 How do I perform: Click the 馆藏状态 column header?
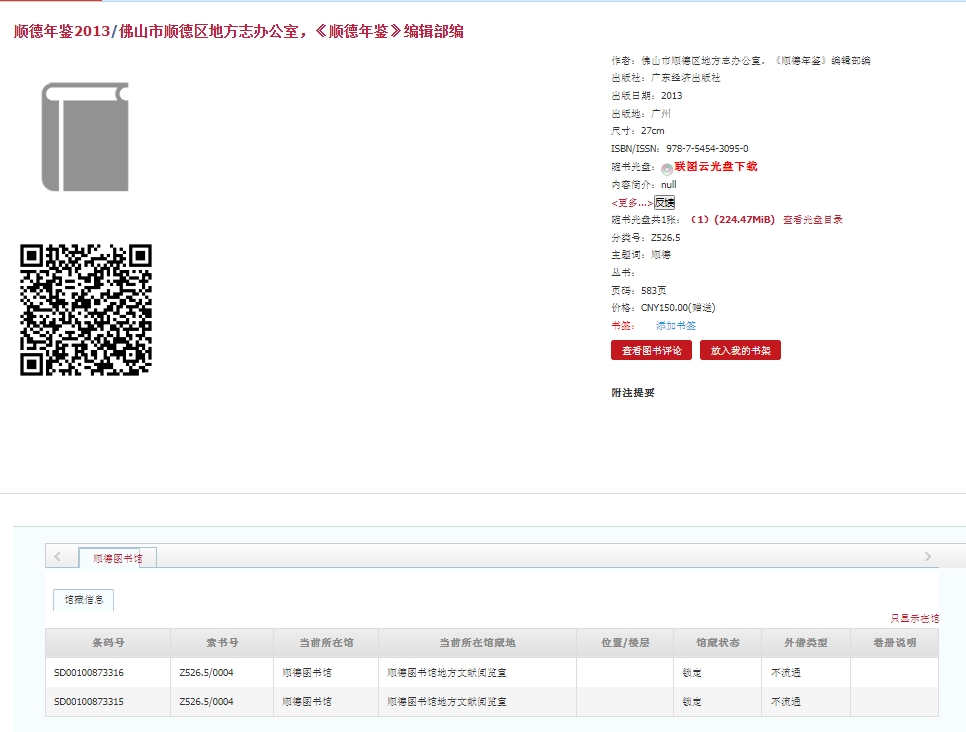[x=715, y=642]
